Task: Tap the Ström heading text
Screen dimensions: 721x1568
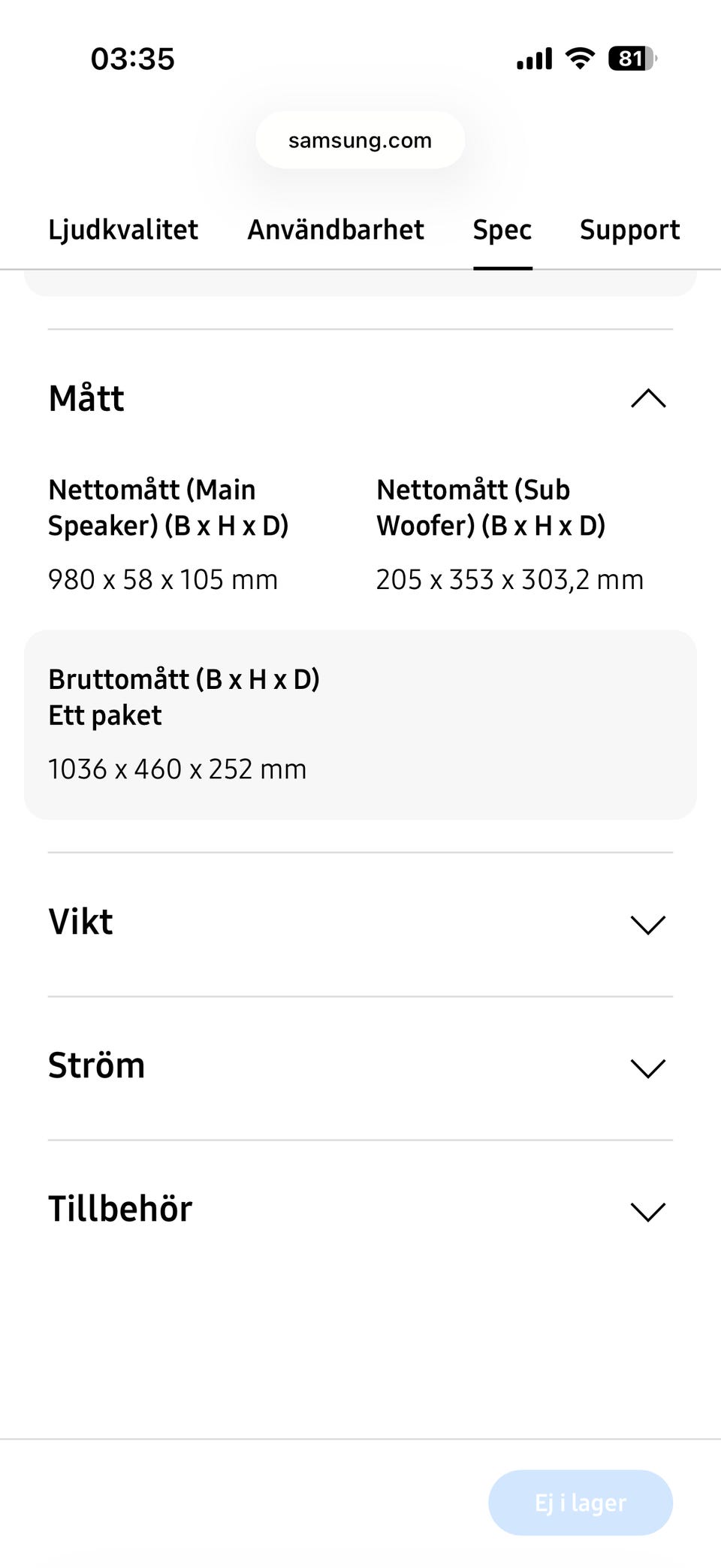Action: [x=97, y=1065]
